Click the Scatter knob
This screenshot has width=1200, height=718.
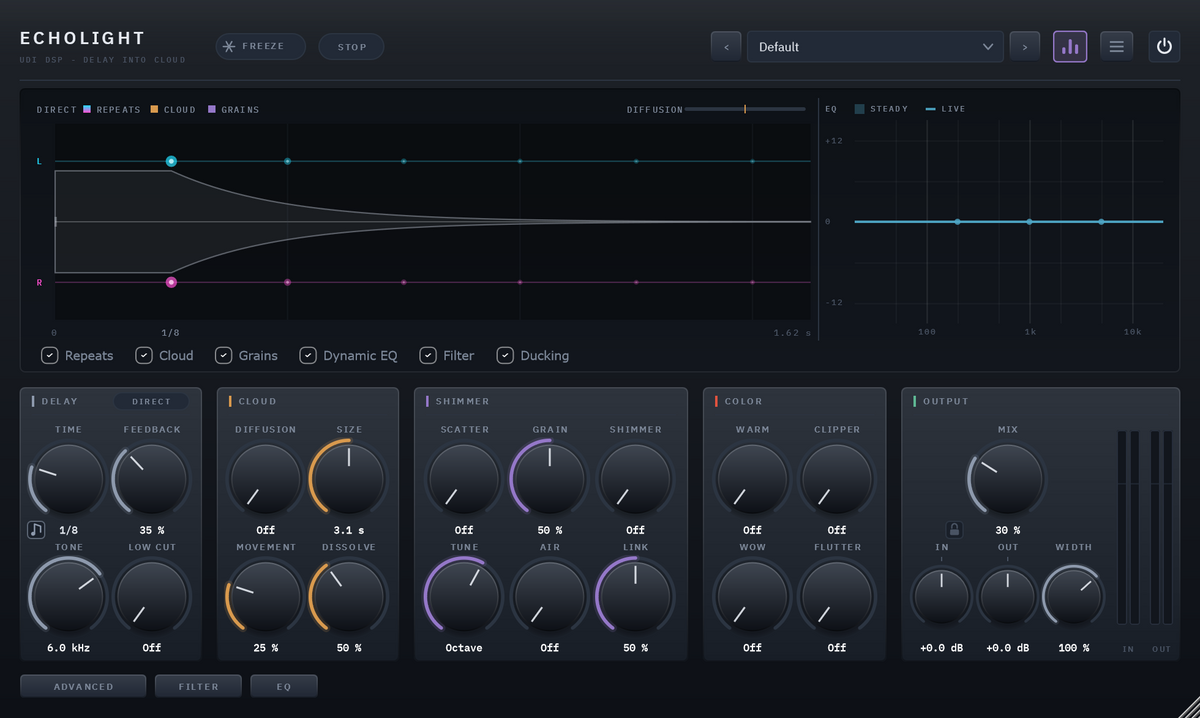coord(464,479)
